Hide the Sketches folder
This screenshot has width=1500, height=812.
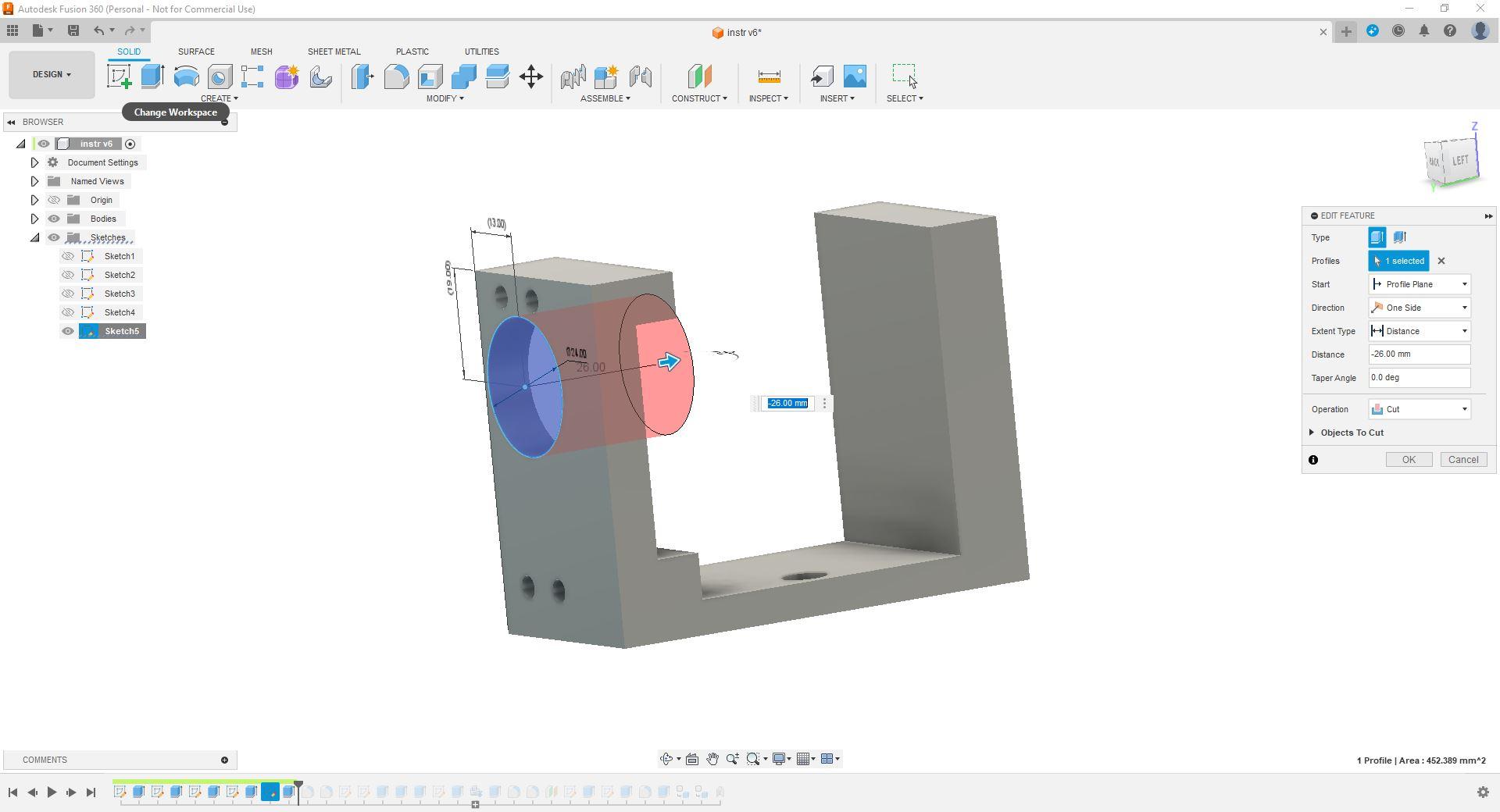(x=54, y=237)
